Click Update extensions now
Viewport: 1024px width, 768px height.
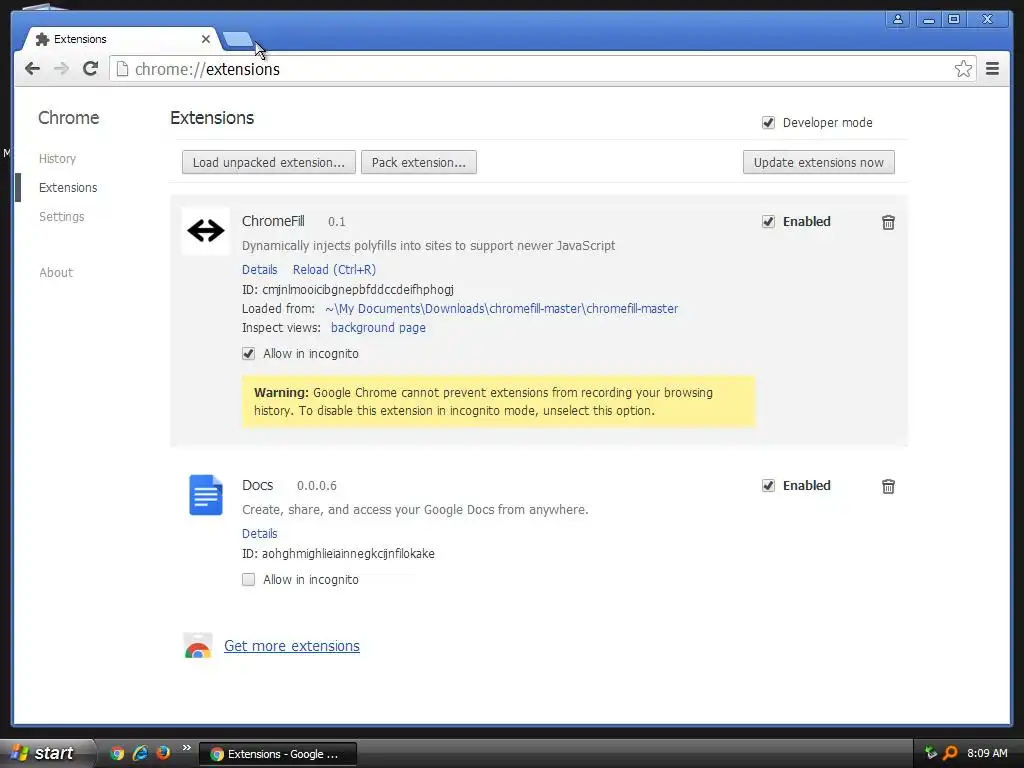coord(818,163)
